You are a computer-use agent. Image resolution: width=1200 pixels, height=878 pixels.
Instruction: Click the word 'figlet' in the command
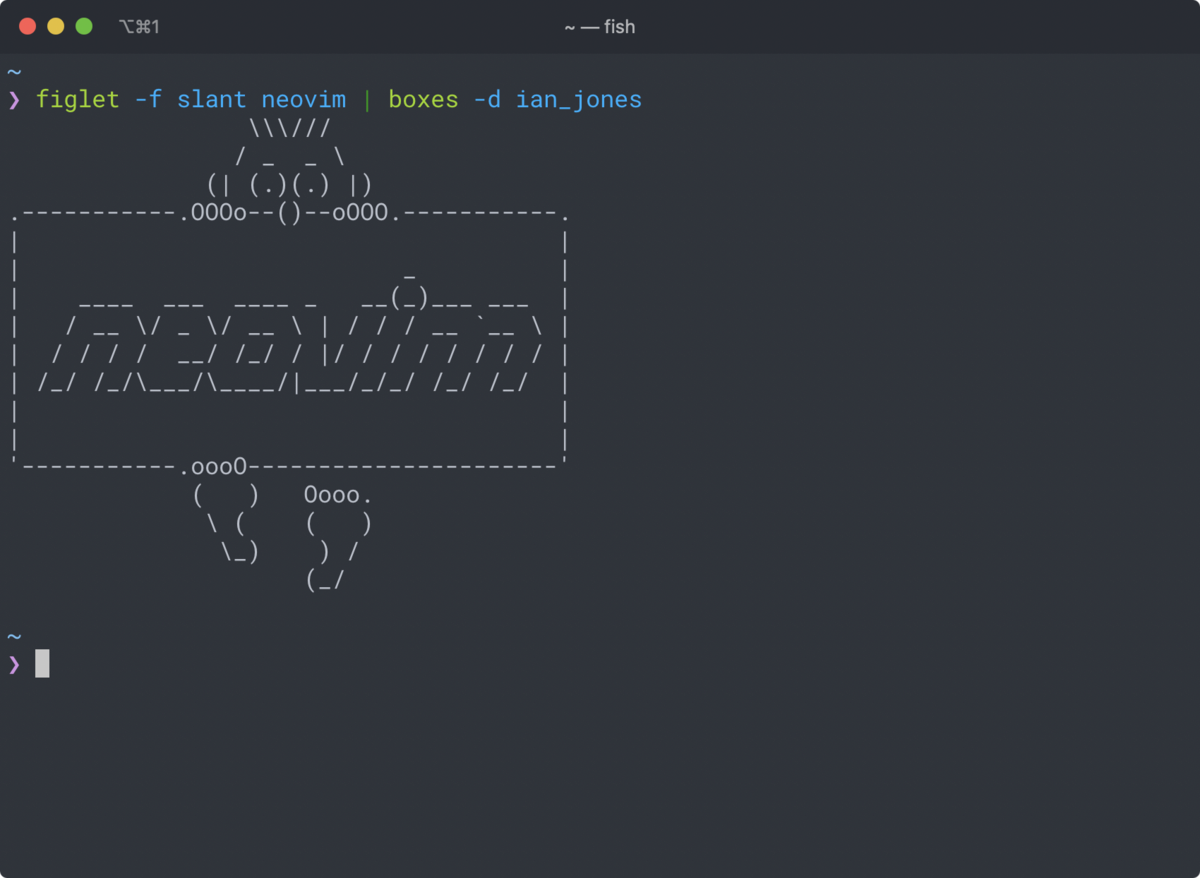[x=78, y=100]
